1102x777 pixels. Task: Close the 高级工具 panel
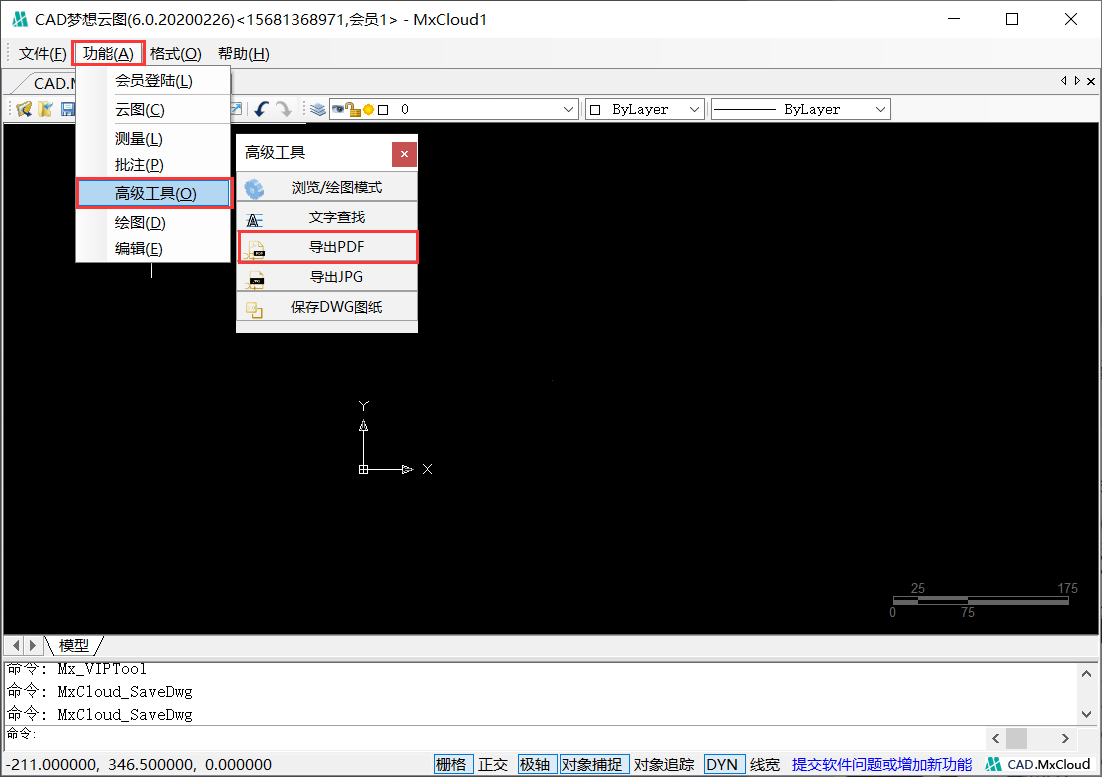point(404,154)
